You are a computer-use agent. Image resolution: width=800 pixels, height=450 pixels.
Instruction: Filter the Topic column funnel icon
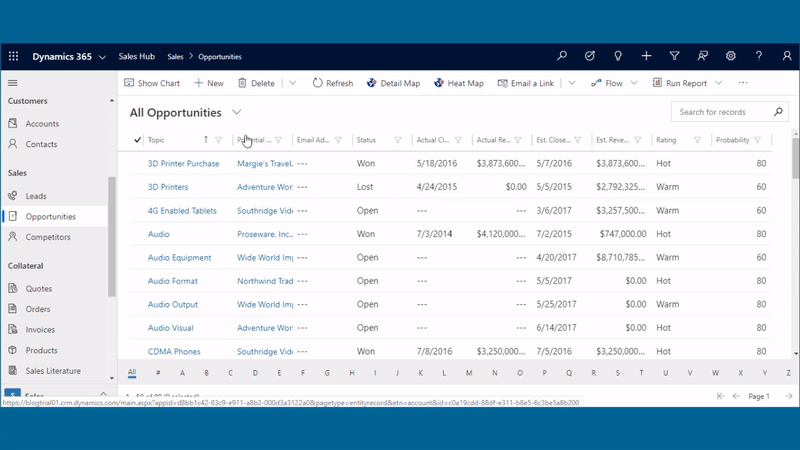point(218,140)
